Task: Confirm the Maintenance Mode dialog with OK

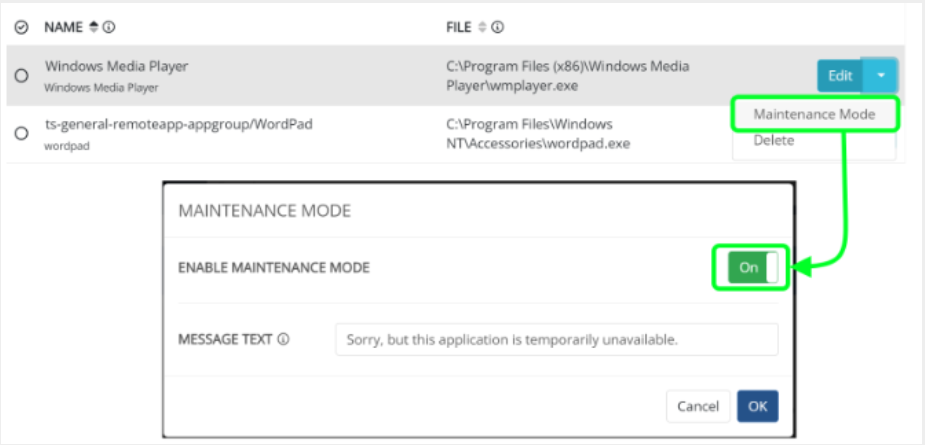Action: (x=757, y=406)
